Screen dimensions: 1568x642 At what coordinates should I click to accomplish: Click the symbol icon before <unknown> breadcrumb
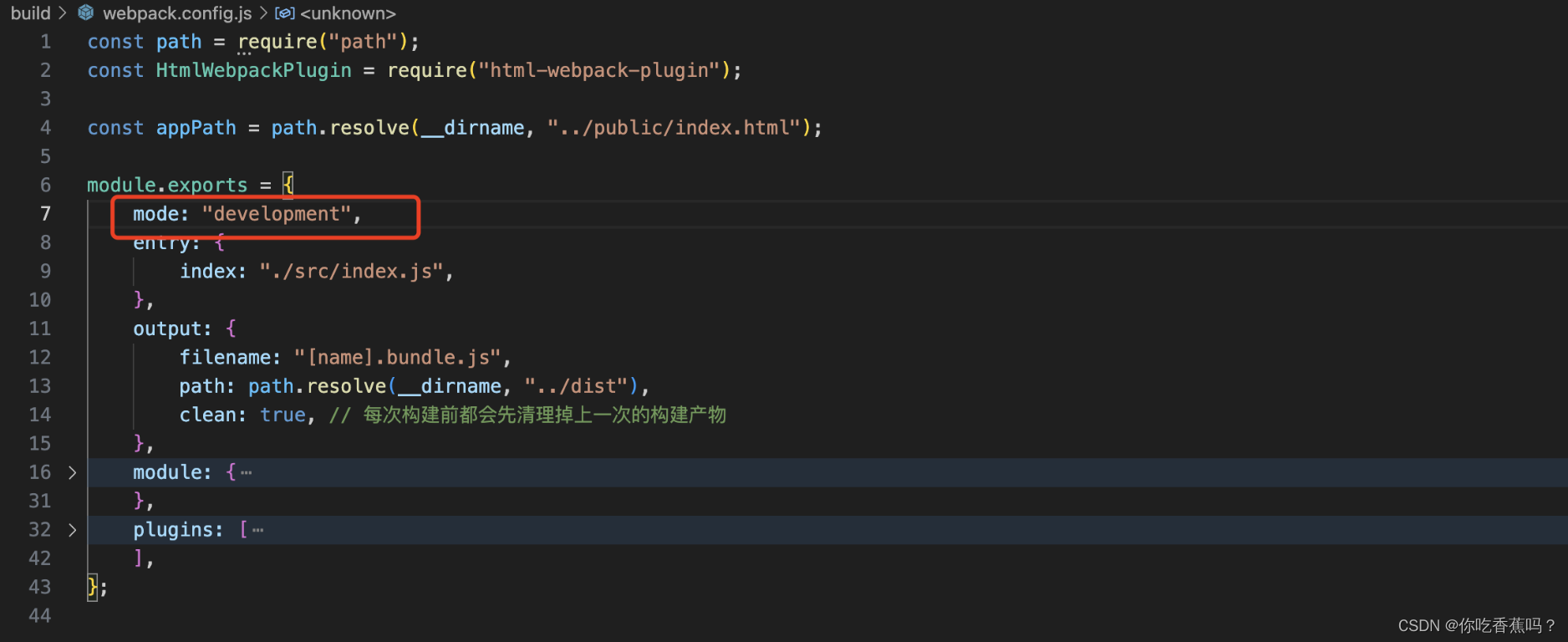[x=285, y=13]
